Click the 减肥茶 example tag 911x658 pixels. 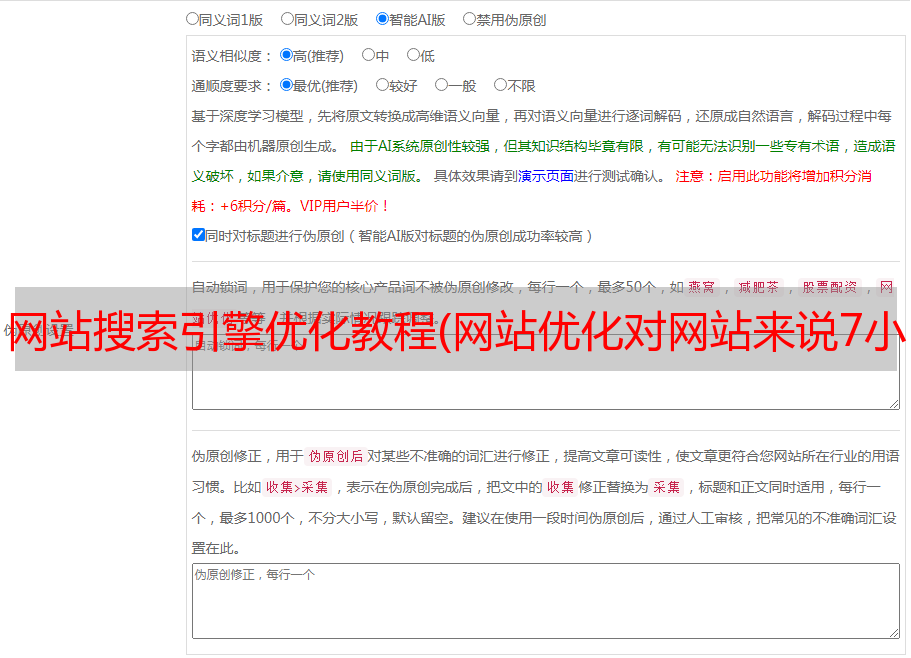coord(758,287)
